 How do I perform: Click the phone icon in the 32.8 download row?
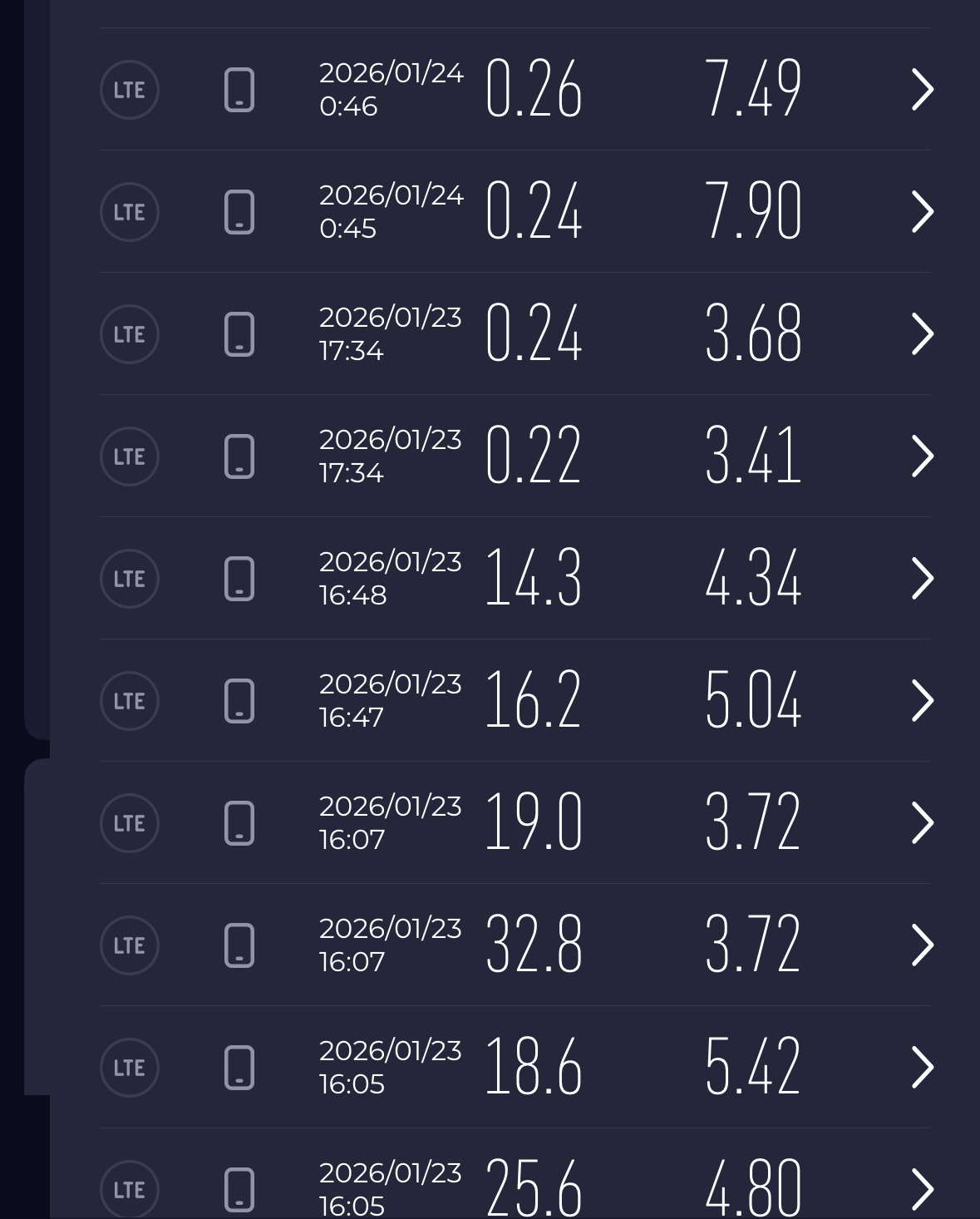coord(239,945)
